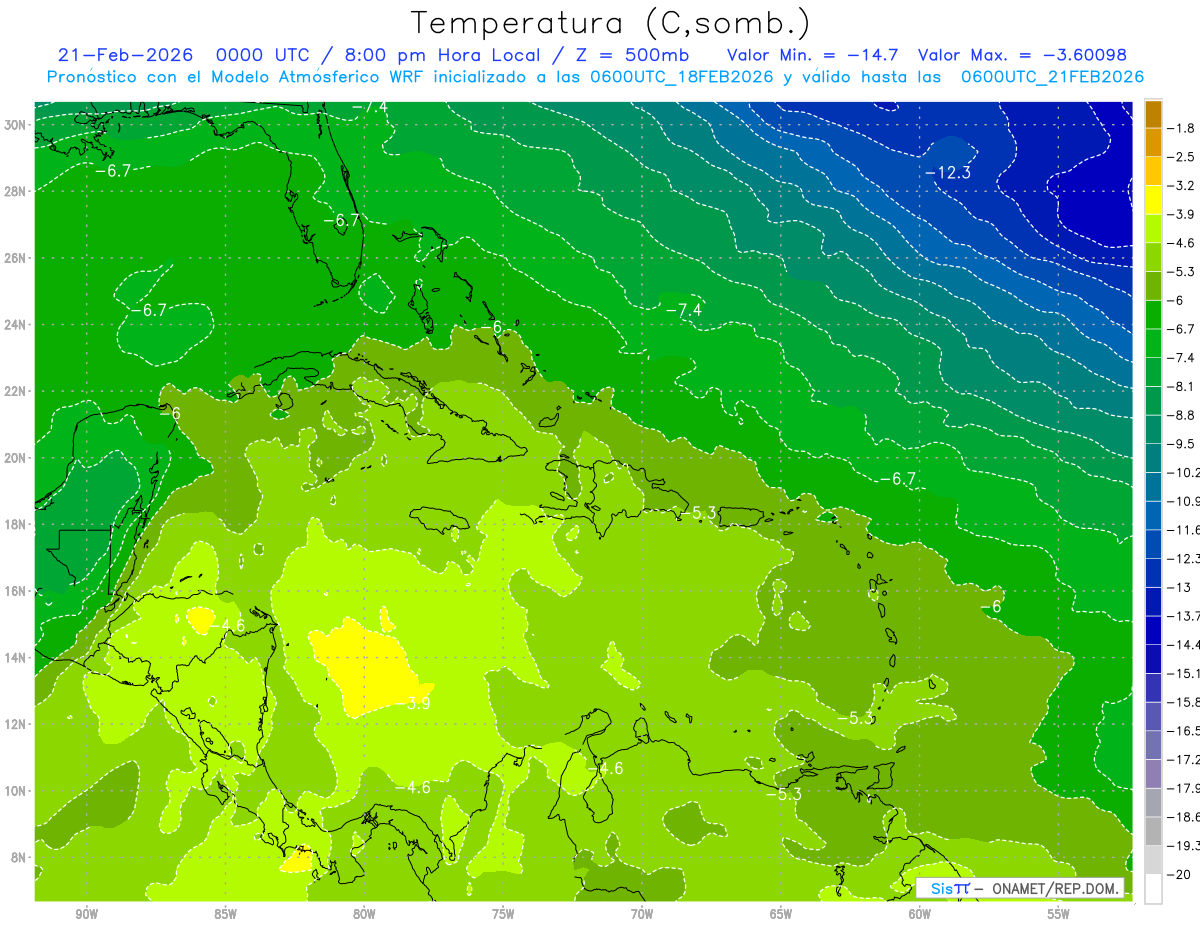Click the "0600UTC_21FEB2026" valid-until time
1200x927 pixels.
pos(1052,77)
